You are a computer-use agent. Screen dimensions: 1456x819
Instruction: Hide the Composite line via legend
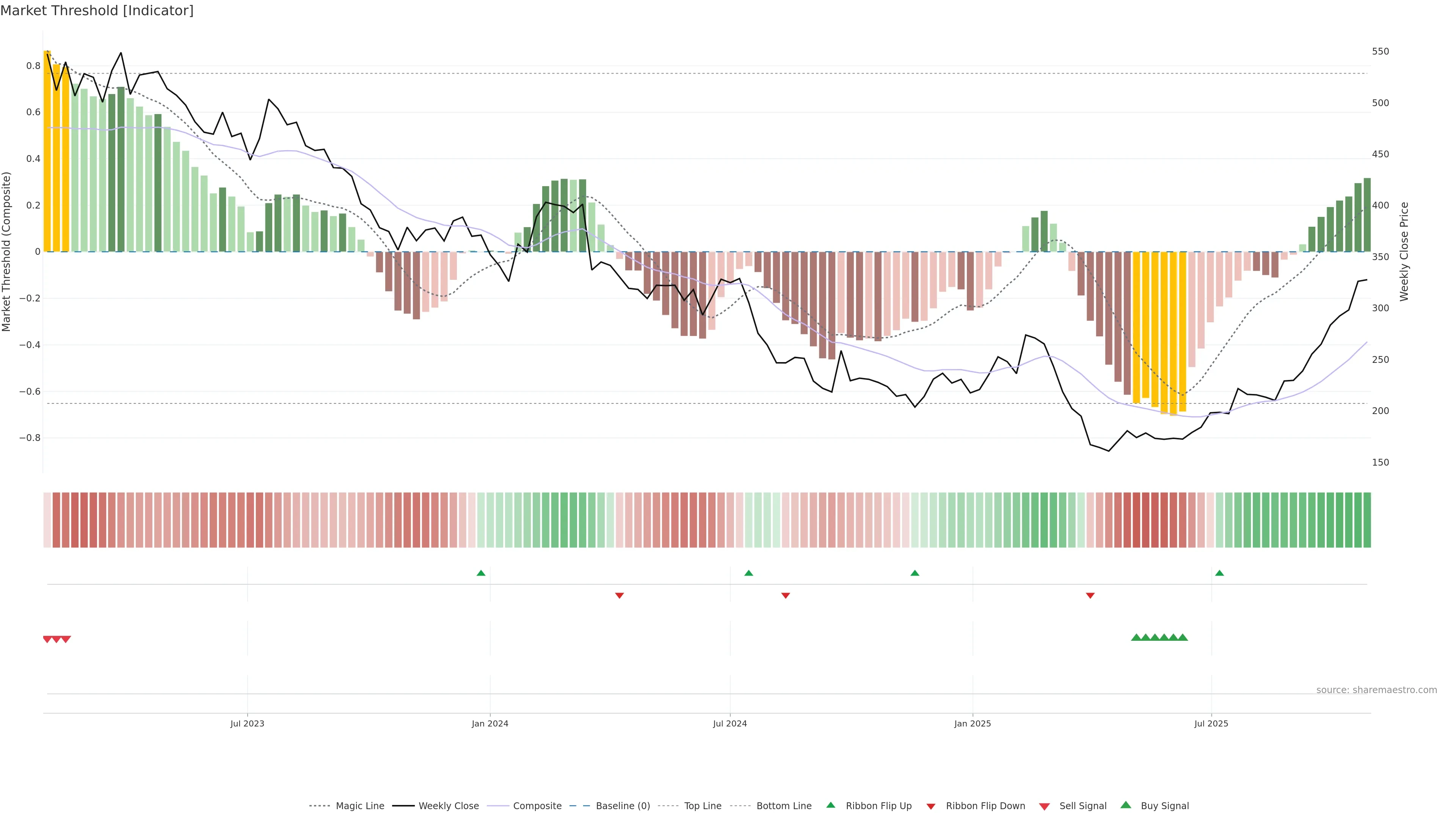(x=537, y=806)
